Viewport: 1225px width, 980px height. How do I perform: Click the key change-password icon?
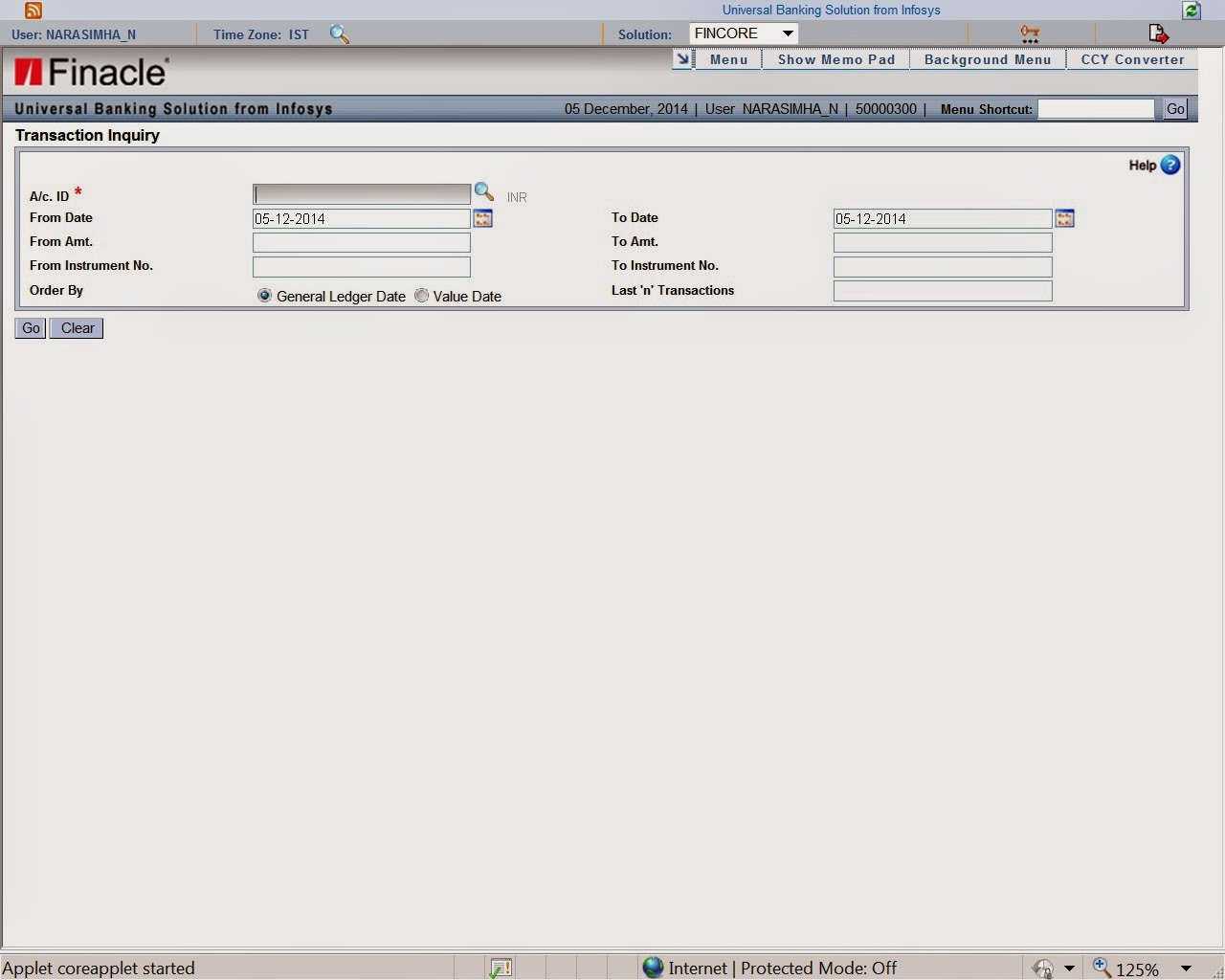(1030, 33)
